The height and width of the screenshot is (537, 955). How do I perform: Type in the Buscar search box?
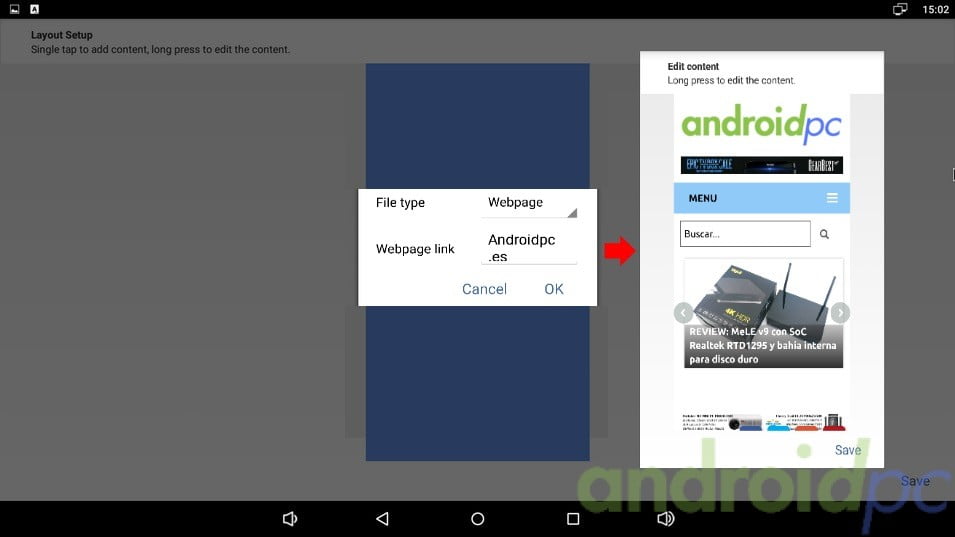[x=745, y=234]
